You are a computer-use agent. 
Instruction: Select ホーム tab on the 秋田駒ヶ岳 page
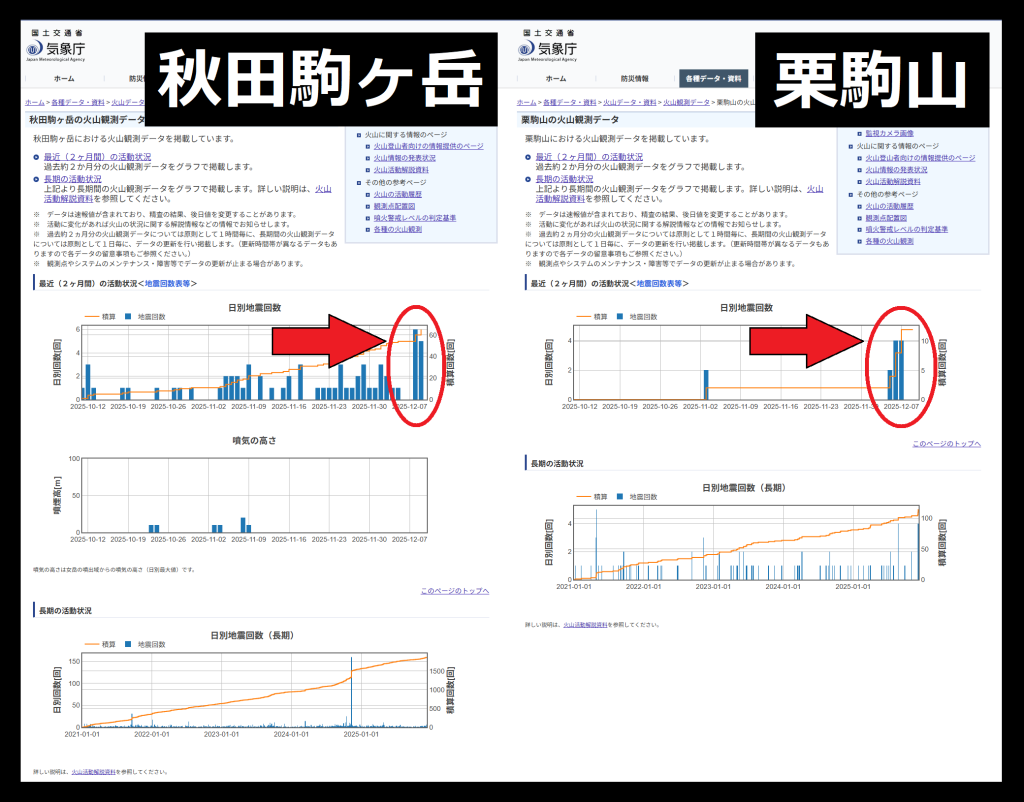coord(63,78)
